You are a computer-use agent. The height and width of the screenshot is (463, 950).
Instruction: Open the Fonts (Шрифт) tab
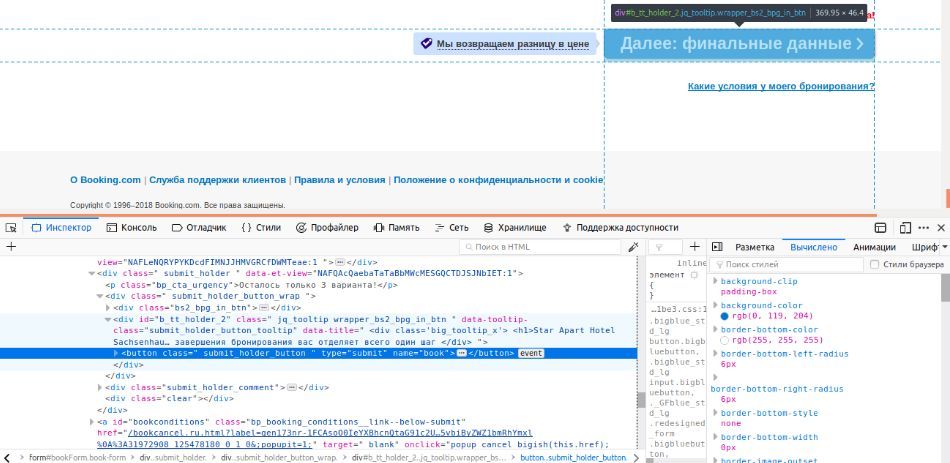(925, 247)
